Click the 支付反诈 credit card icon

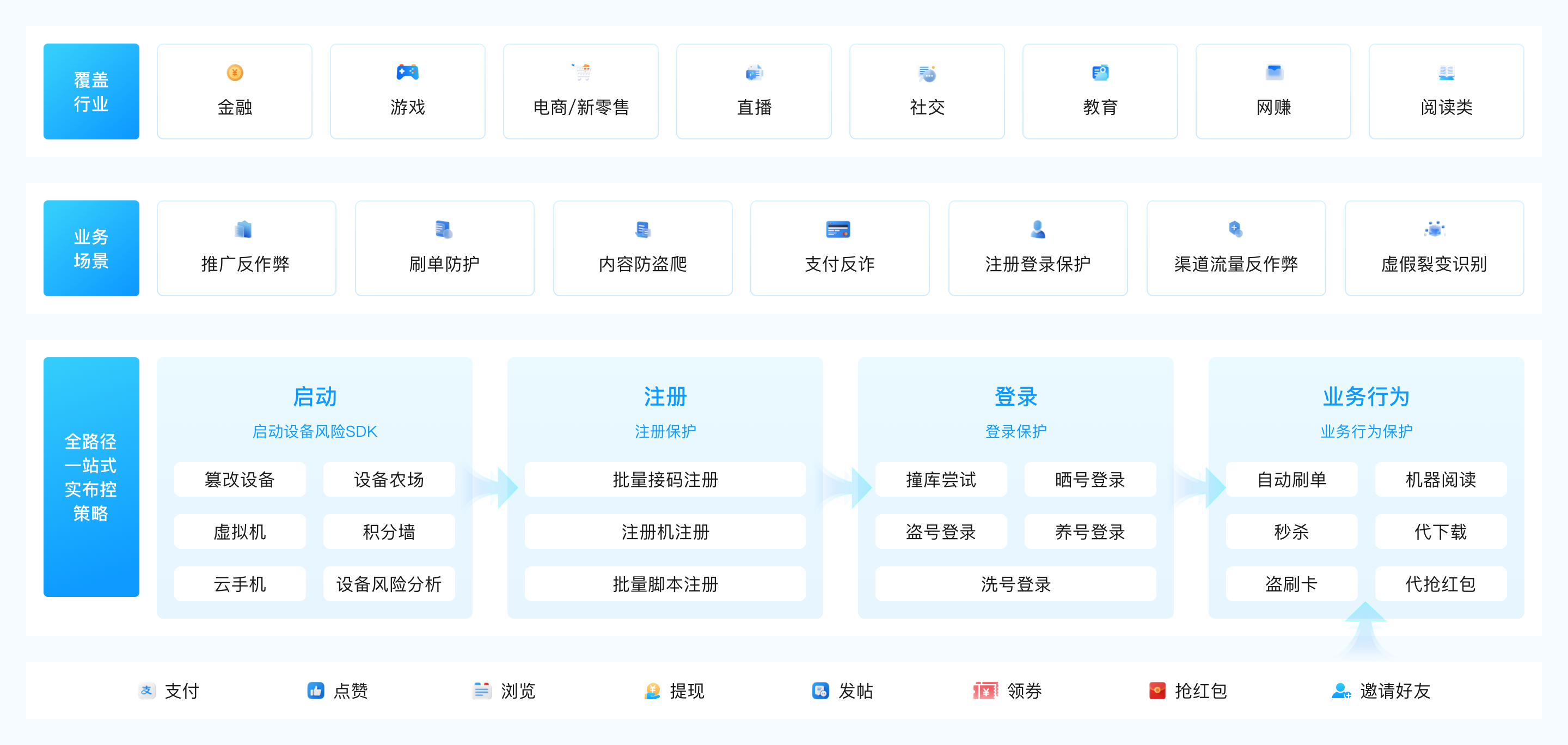838,229
